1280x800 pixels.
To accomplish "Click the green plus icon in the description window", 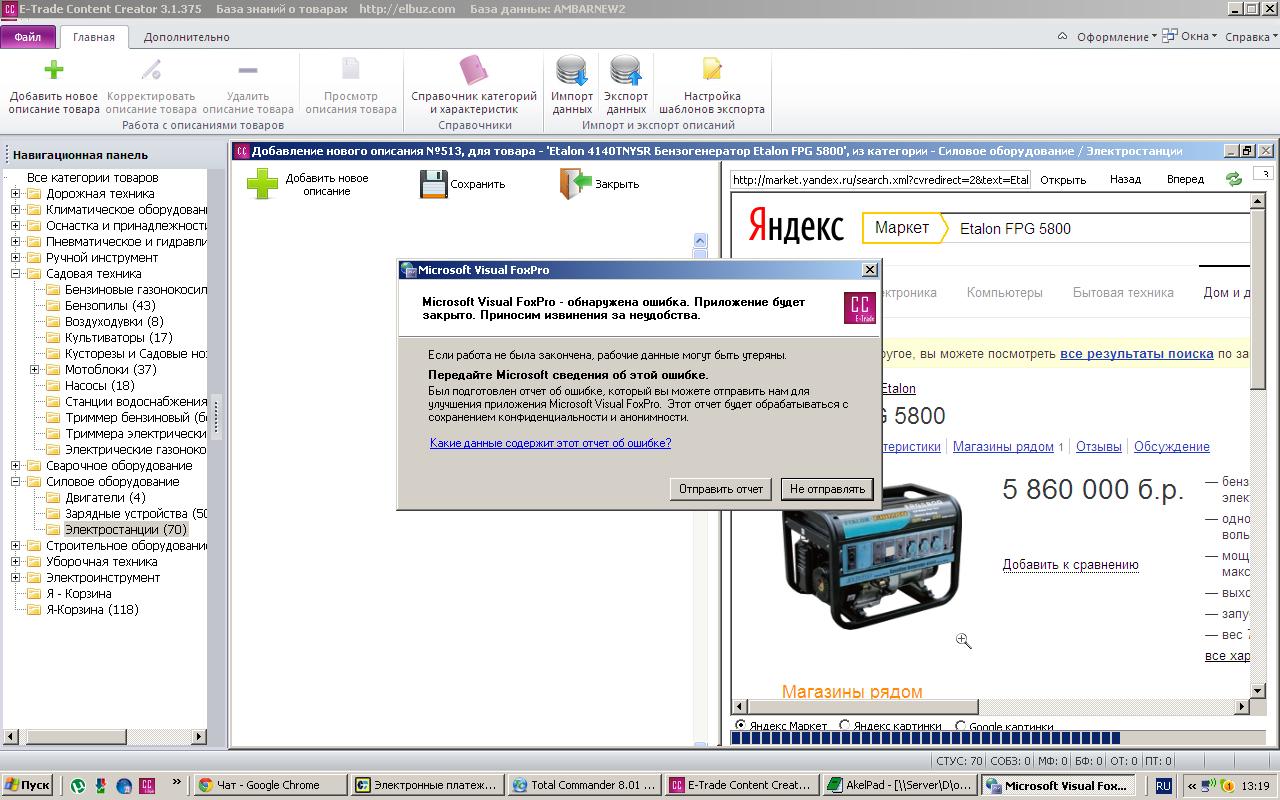I will click(262, 183).
